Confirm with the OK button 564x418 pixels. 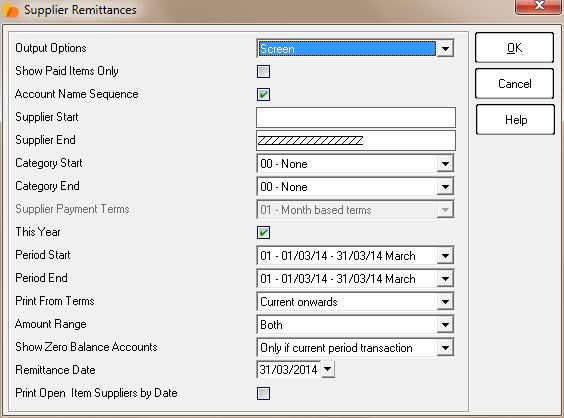tap(514, 47)
